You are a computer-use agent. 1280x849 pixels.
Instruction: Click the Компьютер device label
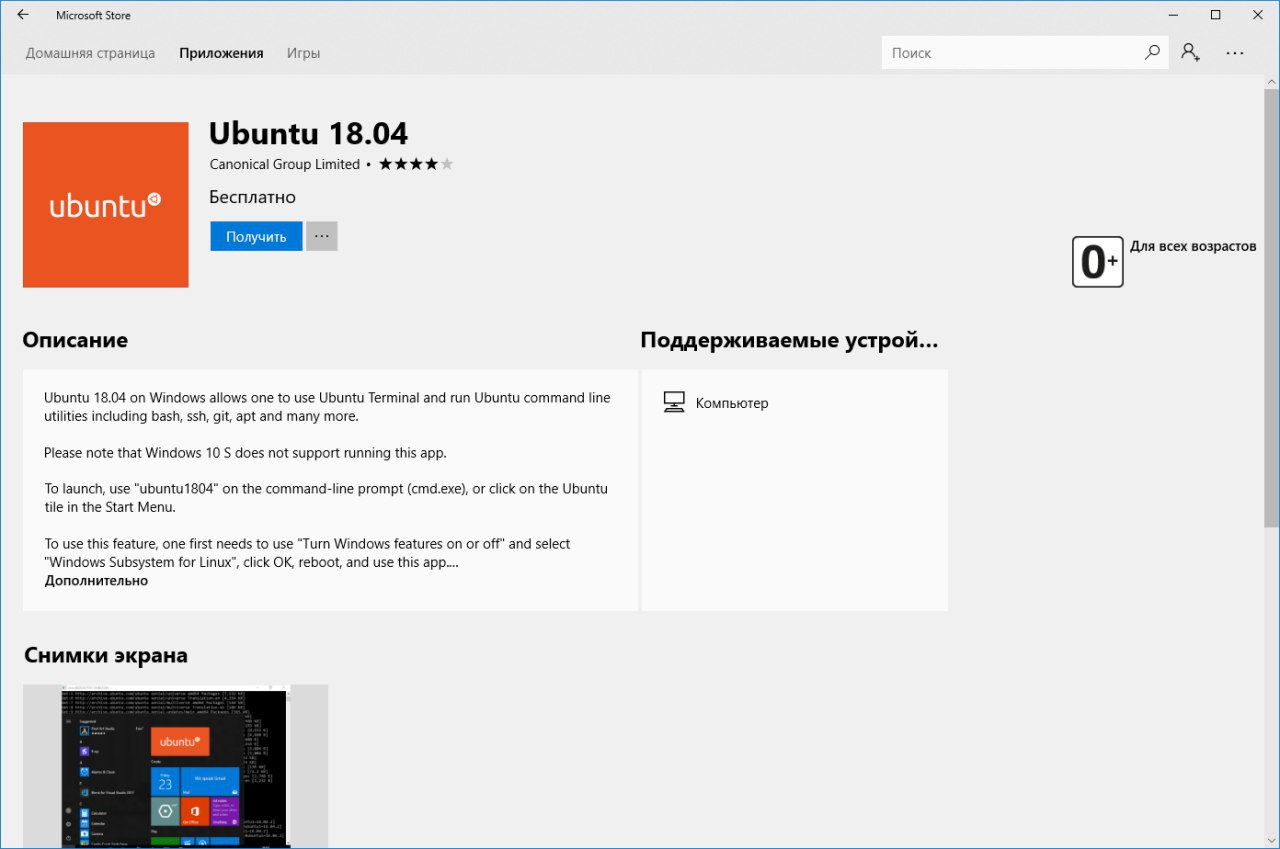[x=732, y=403]
